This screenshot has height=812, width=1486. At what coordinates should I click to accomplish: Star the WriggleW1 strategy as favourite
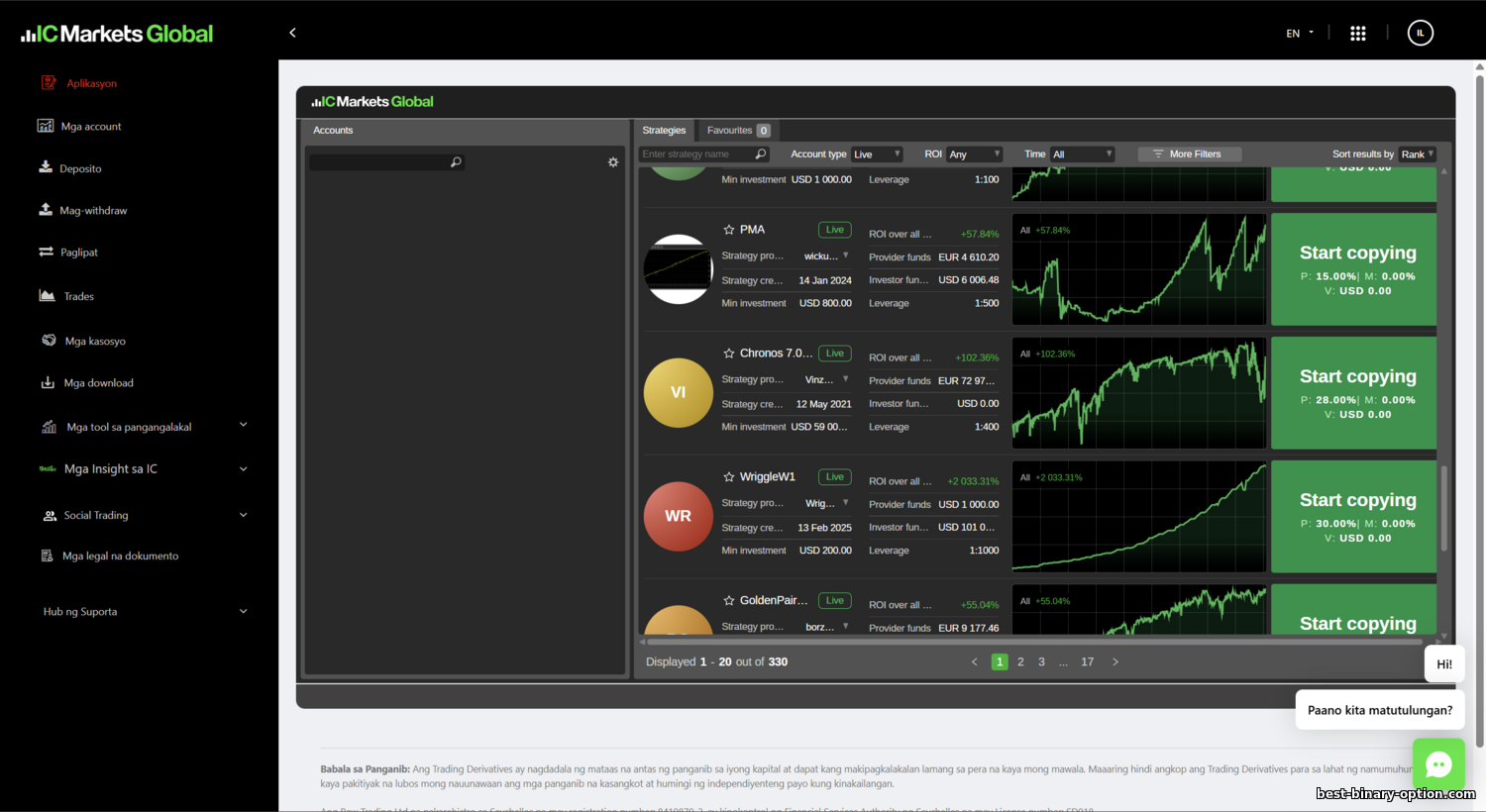[729, 477]
